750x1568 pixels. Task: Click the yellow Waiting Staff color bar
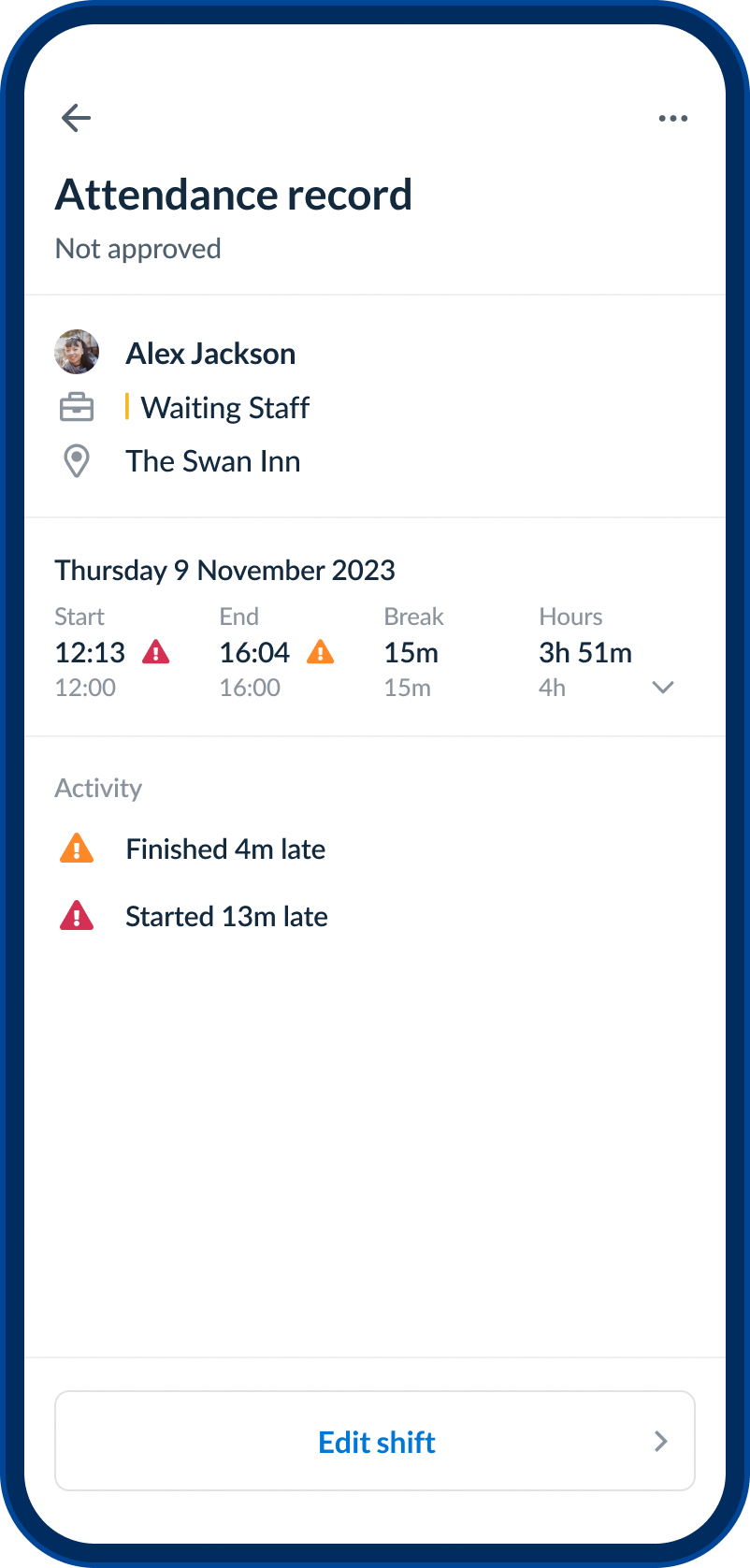(x=127, y=407)
